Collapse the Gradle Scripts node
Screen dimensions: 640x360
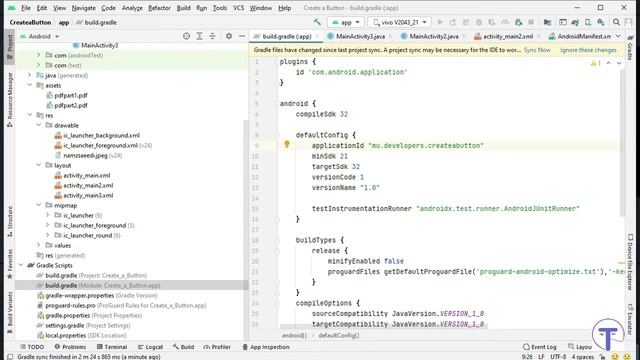click(21, 265)
